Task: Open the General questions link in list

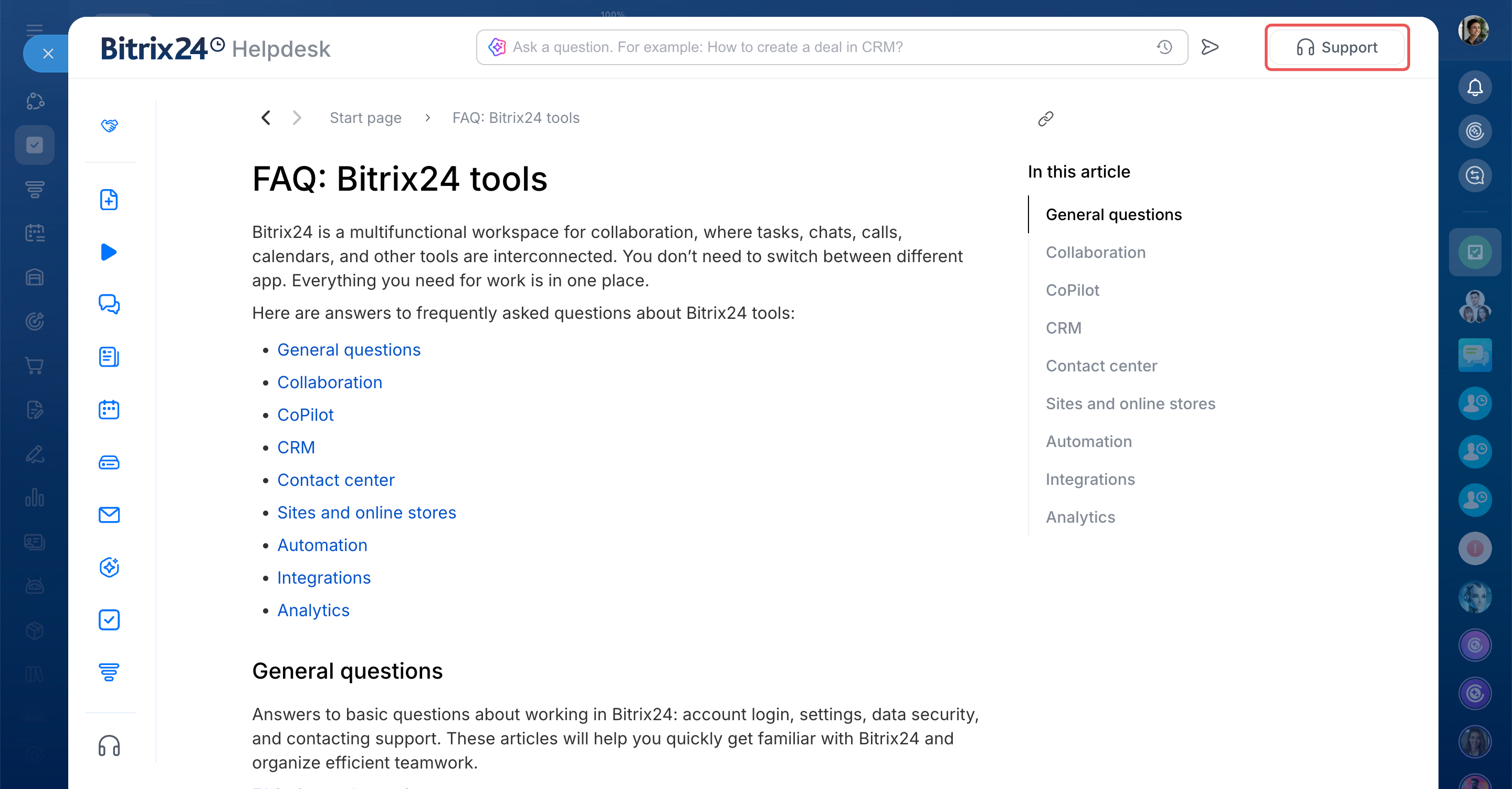Action: coord(349,349)
